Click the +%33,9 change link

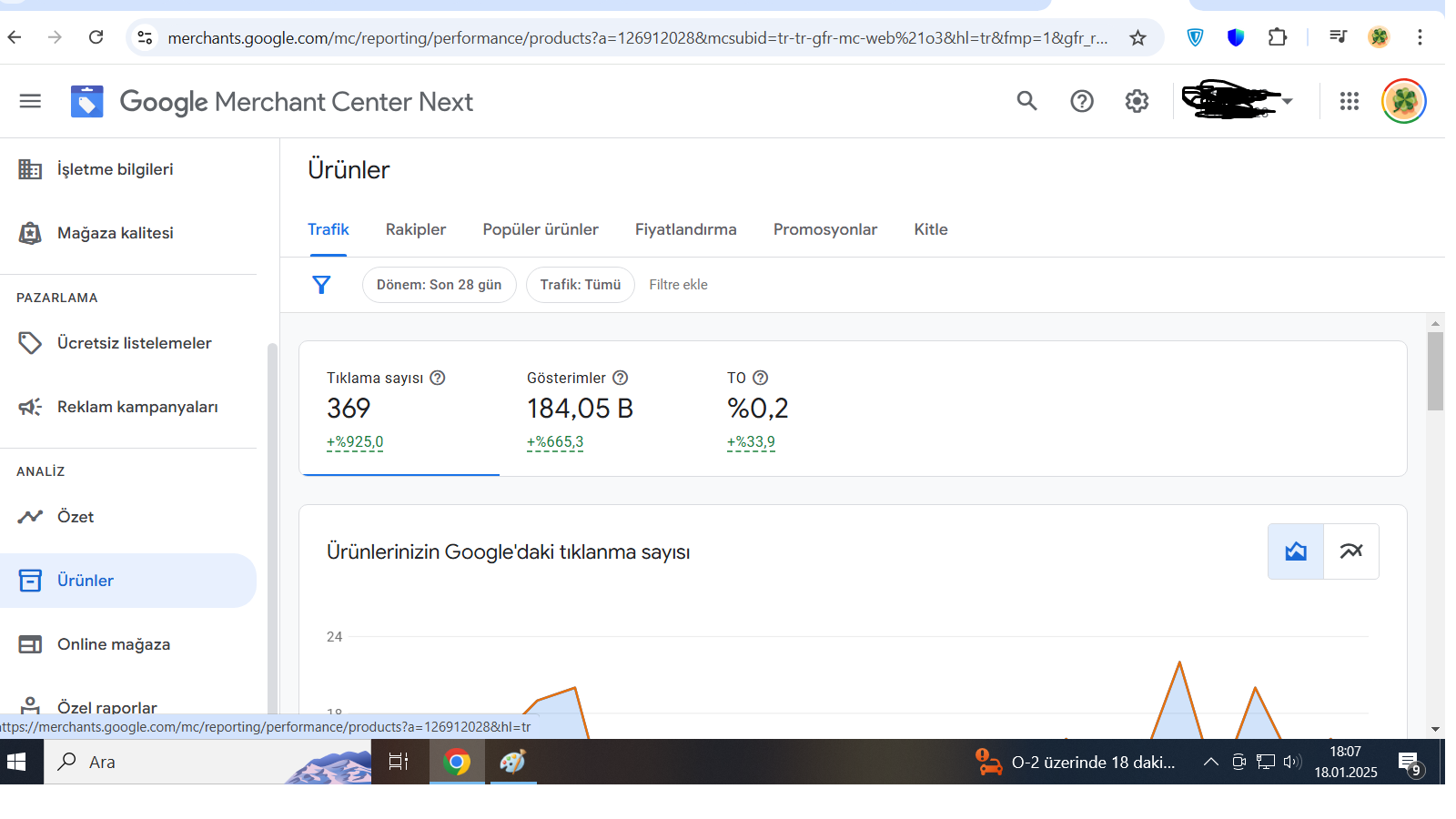tap(751, 442)
